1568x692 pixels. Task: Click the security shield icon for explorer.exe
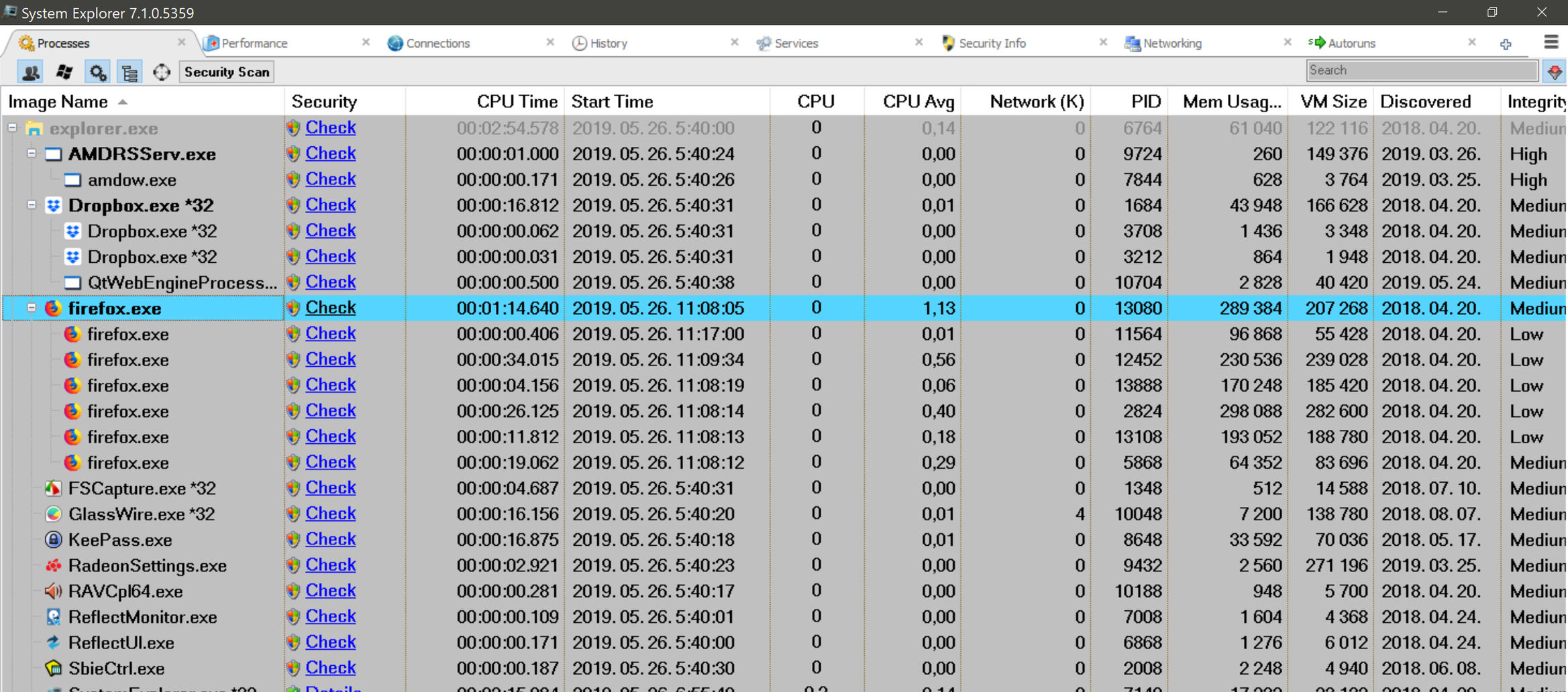pos(293,128)
